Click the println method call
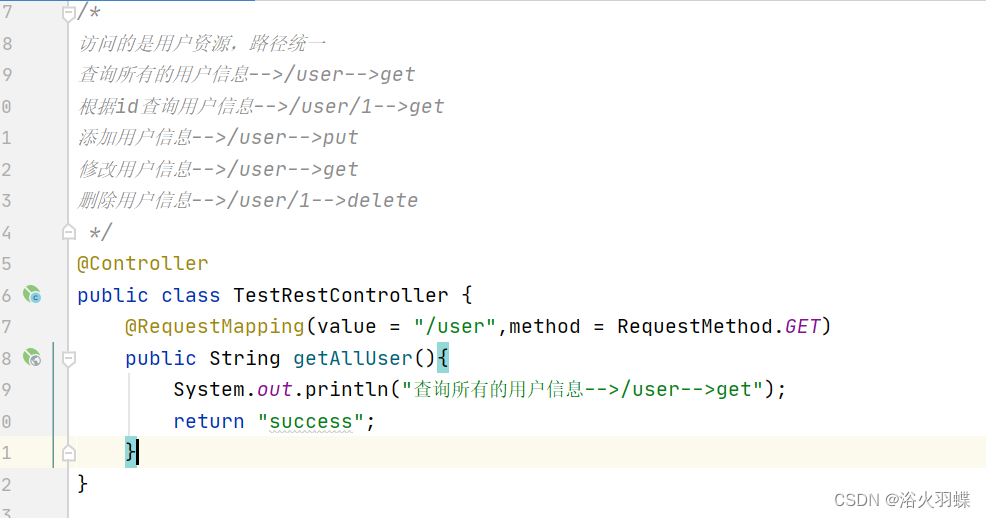This screenshot has height=518, width=986. pyautogui.click(x=346, y=390)
